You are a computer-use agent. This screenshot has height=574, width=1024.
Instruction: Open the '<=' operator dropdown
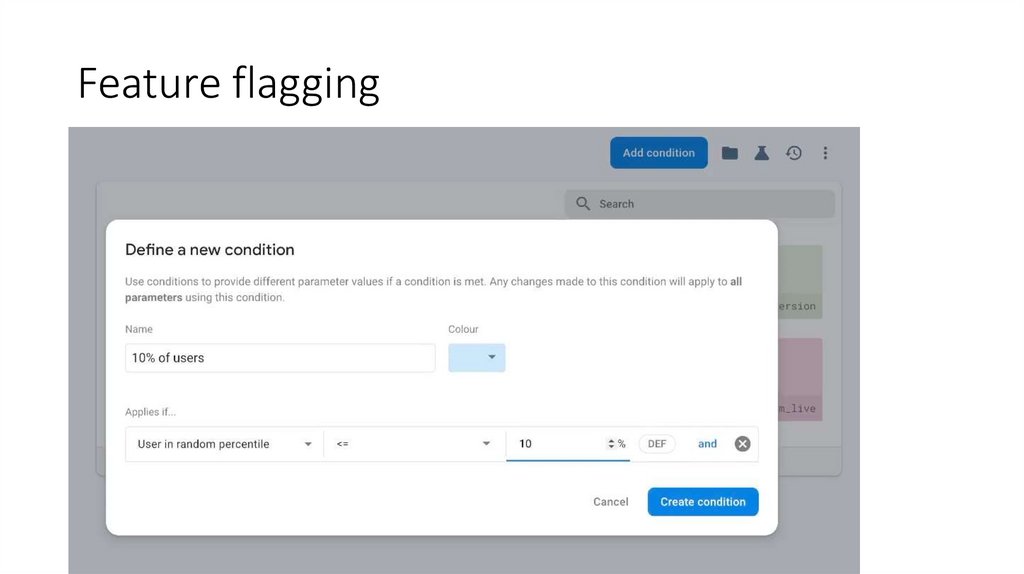(414, 444)
